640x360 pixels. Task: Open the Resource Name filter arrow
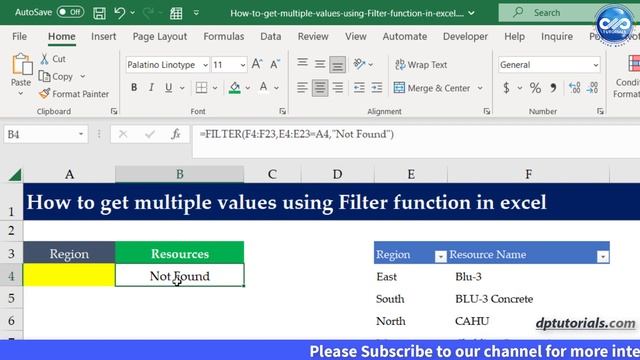point(602,256)
